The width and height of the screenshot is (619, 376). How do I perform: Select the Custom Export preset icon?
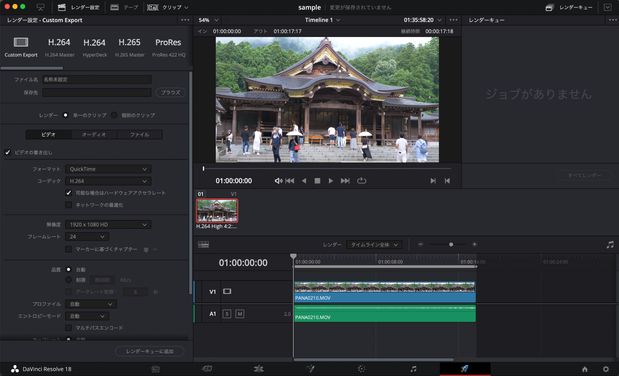click(x=21, y=42)
